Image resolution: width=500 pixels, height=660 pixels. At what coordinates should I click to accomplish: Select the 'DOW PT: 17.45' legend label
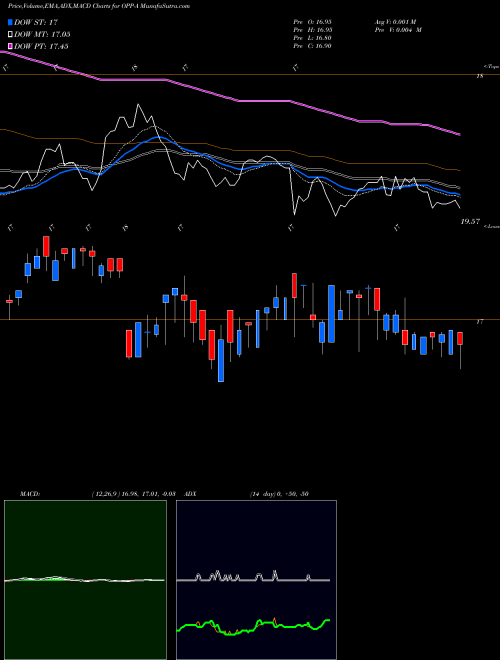(41, 46)
